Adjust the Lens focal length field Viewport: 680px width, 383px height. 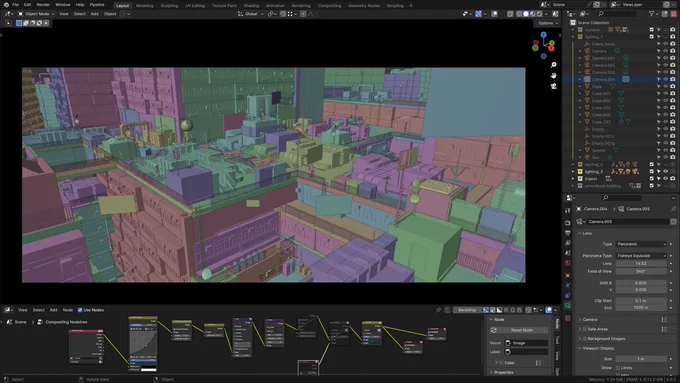641,264
